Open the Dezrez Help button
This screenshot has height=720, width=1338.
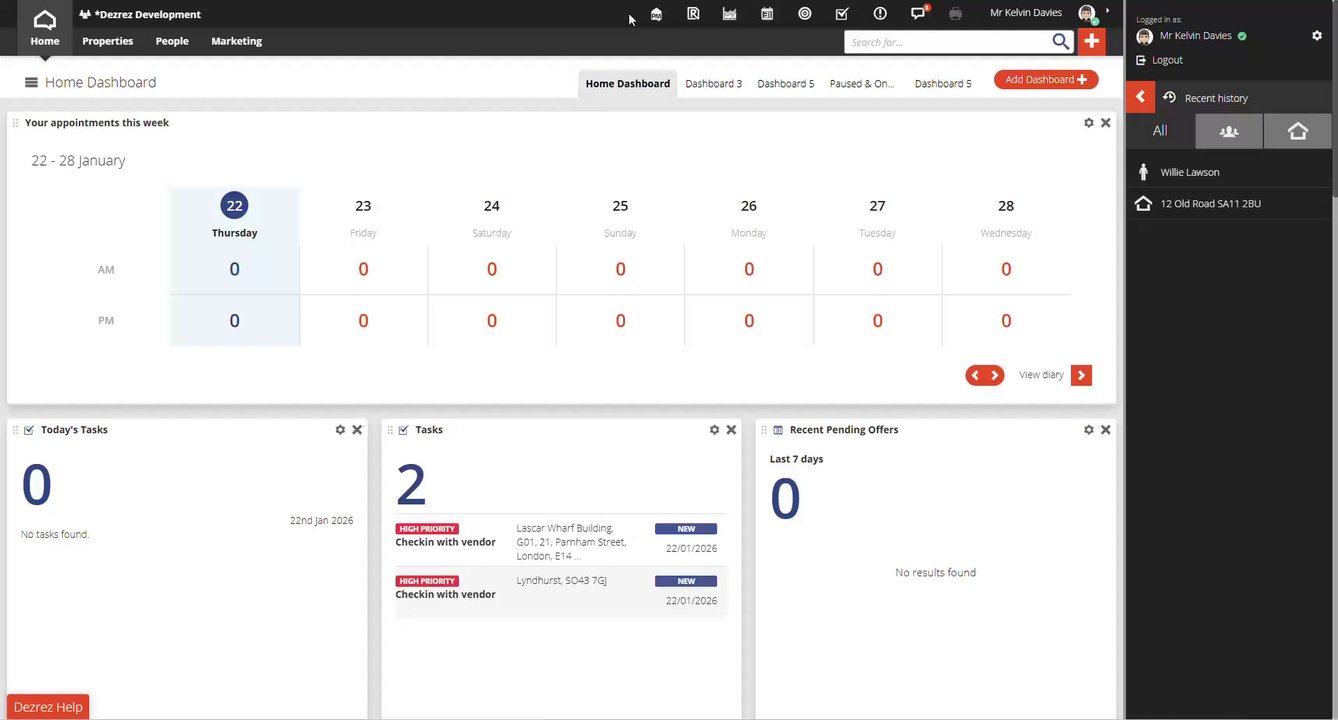click(48, 707)
